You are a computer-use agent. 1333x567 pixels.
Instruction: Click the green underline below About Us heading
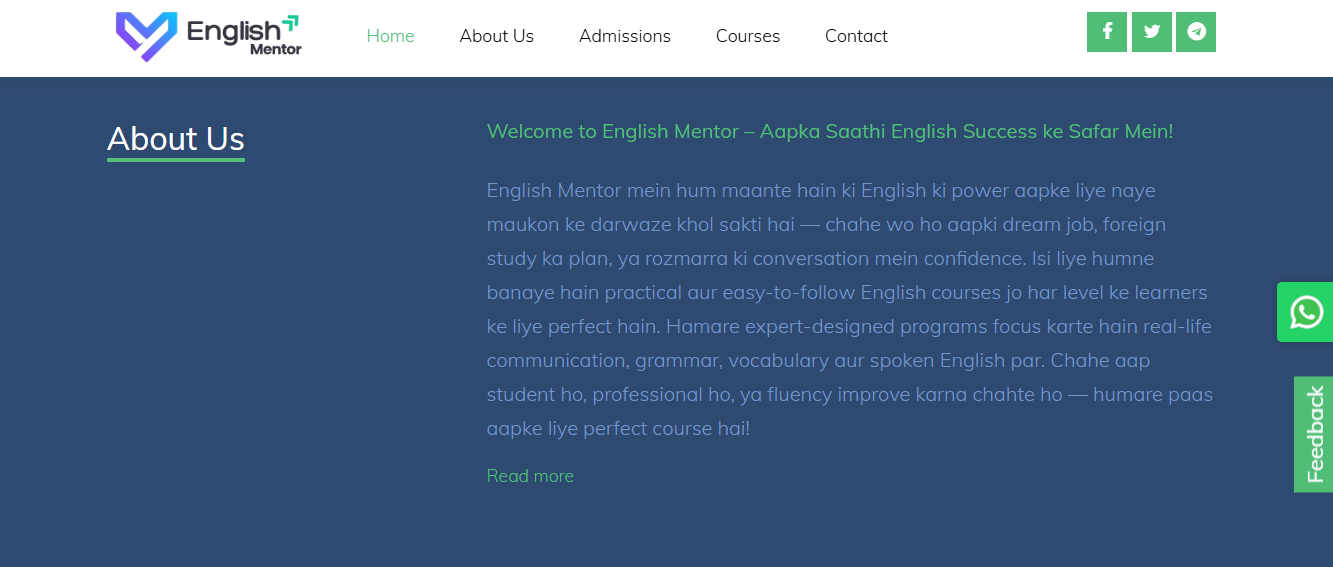(176, 159)
